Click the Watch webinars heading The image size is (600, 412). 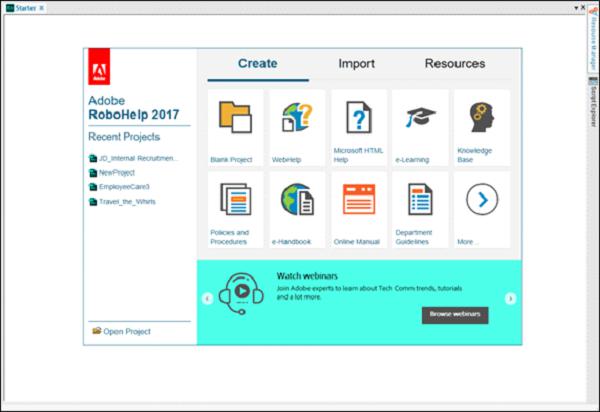[307, 276]
